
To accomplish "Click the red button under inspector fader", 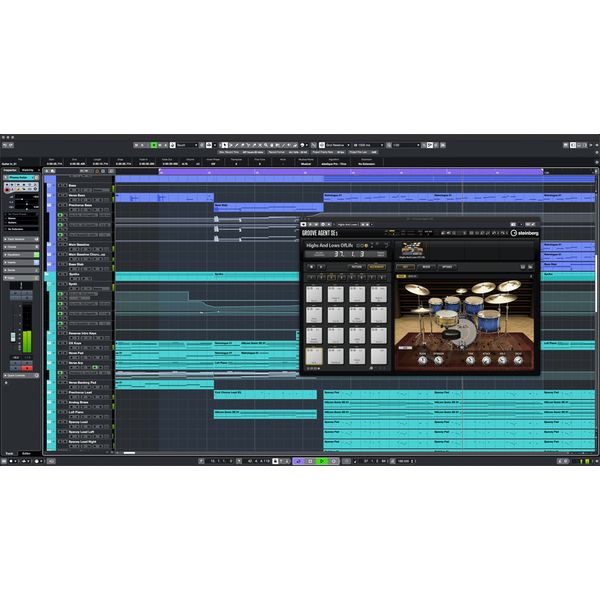I will pos(27,368).
